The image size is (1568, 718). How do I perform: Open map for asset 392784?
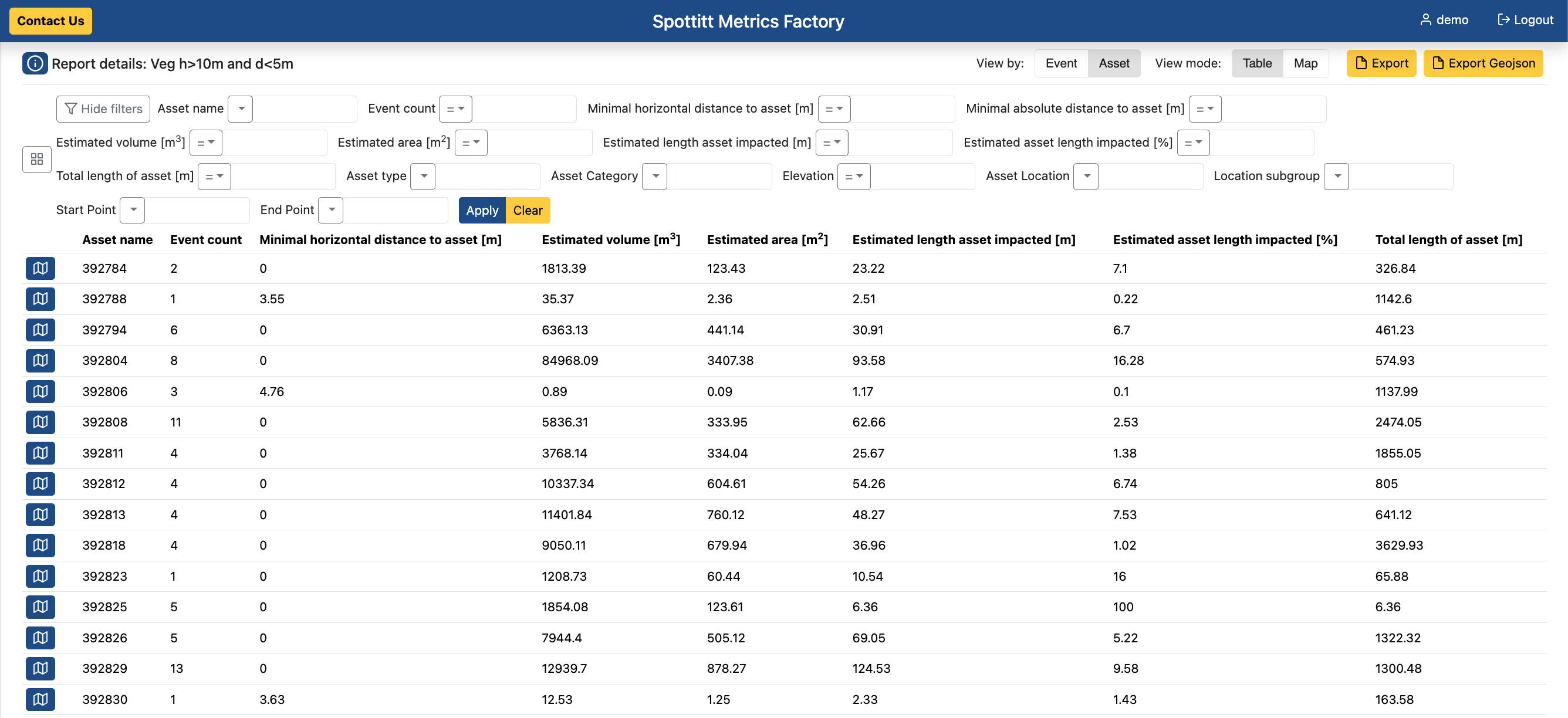(40, 268)
